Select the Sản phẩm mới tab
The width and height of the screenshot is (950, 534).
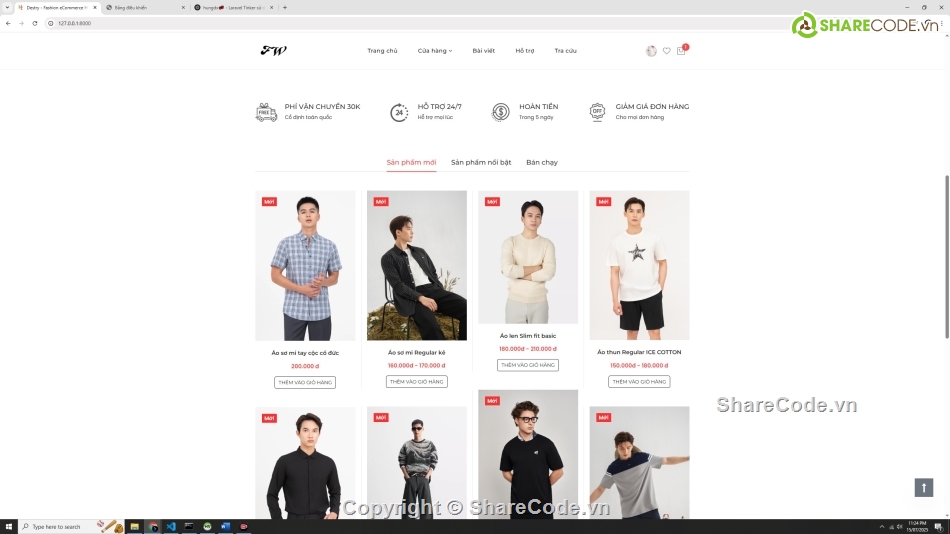(411, 162)
